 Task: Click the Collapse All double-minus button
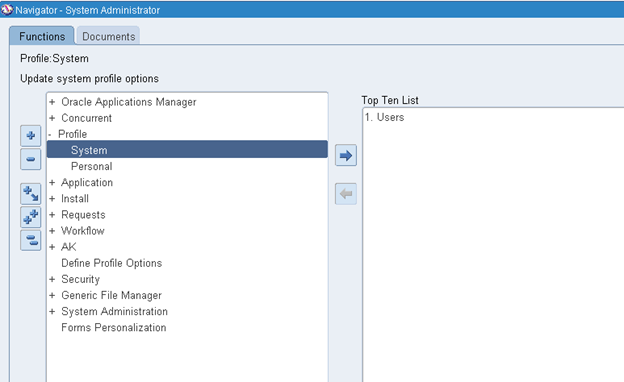[x=31, y=240]
